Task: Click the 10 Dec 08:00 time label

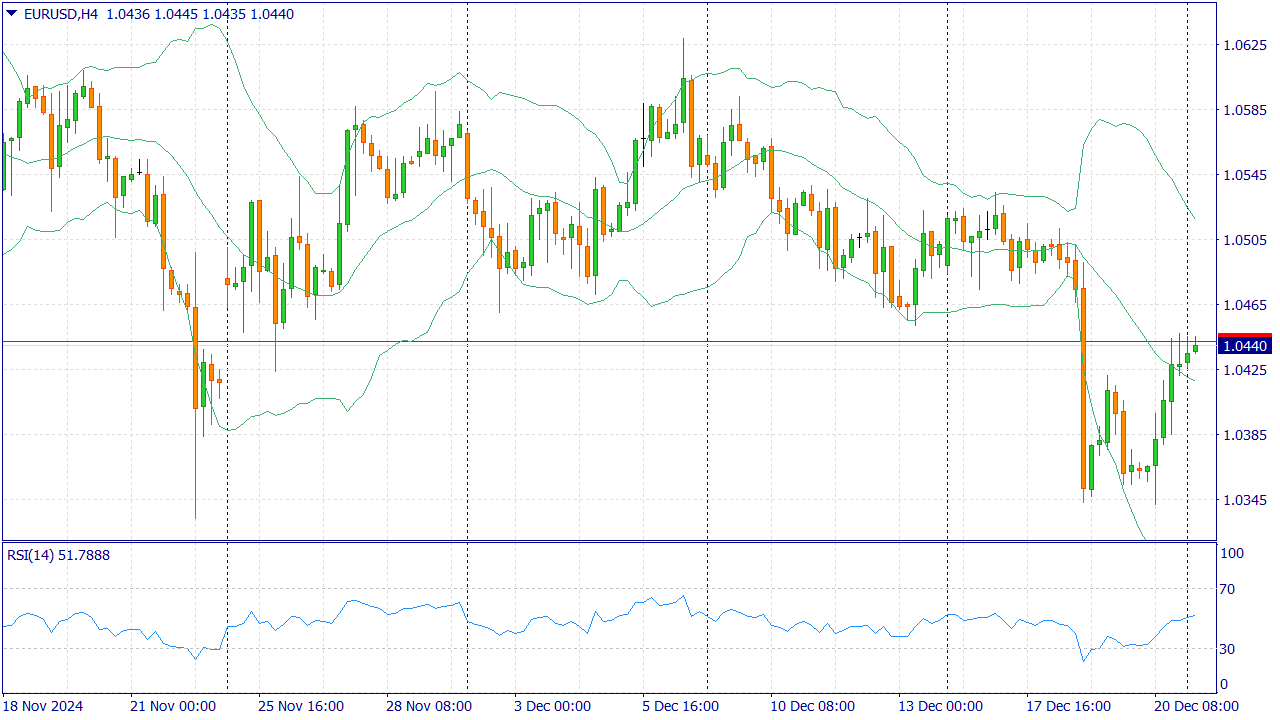Action: [x=813, y=706]
